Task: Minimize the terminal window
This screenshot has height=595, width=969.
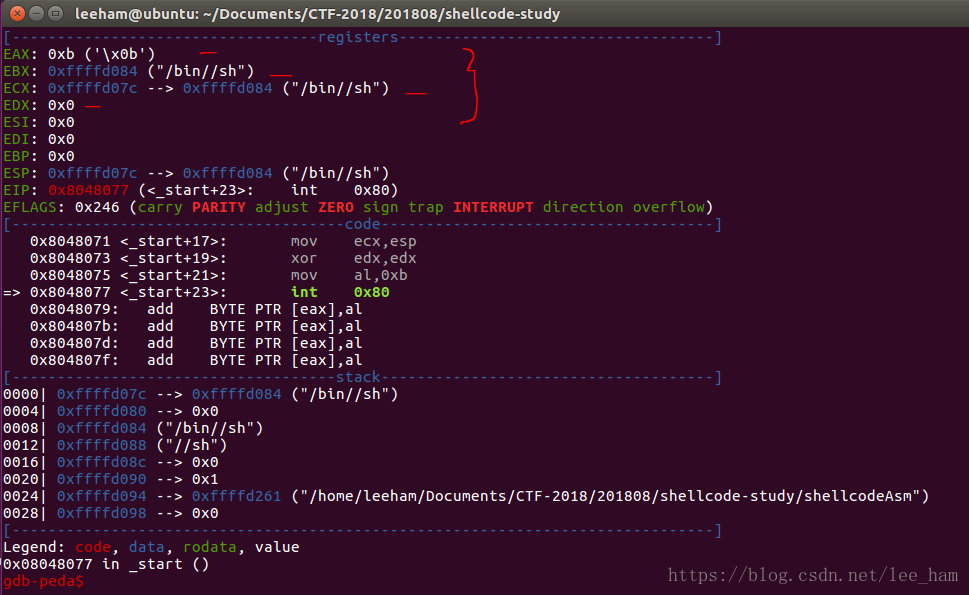Action: 37,13
